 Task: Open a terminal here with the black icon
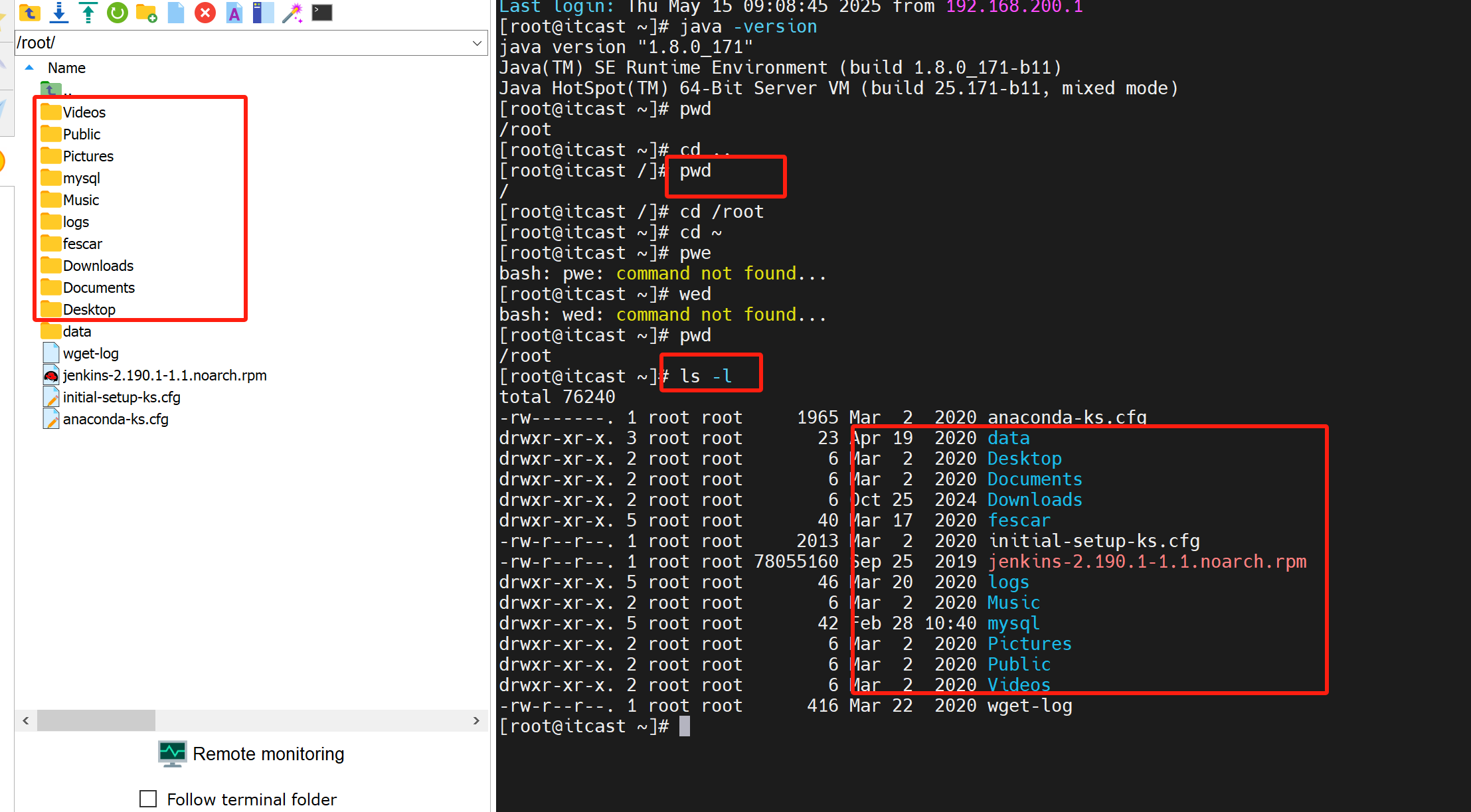(x=322, y=13)
